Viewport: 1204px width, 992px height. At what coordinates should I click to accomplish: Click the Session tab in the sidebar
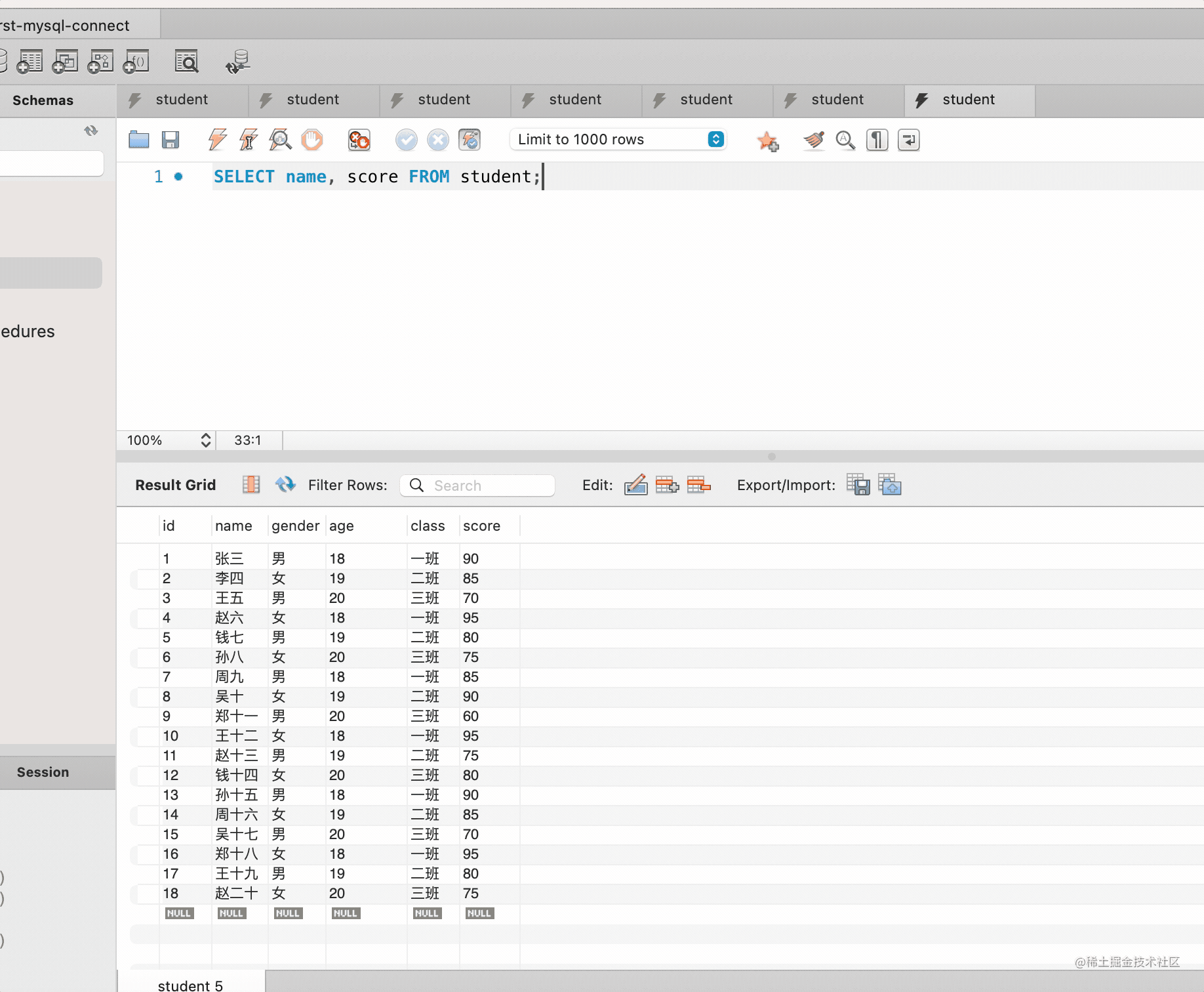coord(43,772)
